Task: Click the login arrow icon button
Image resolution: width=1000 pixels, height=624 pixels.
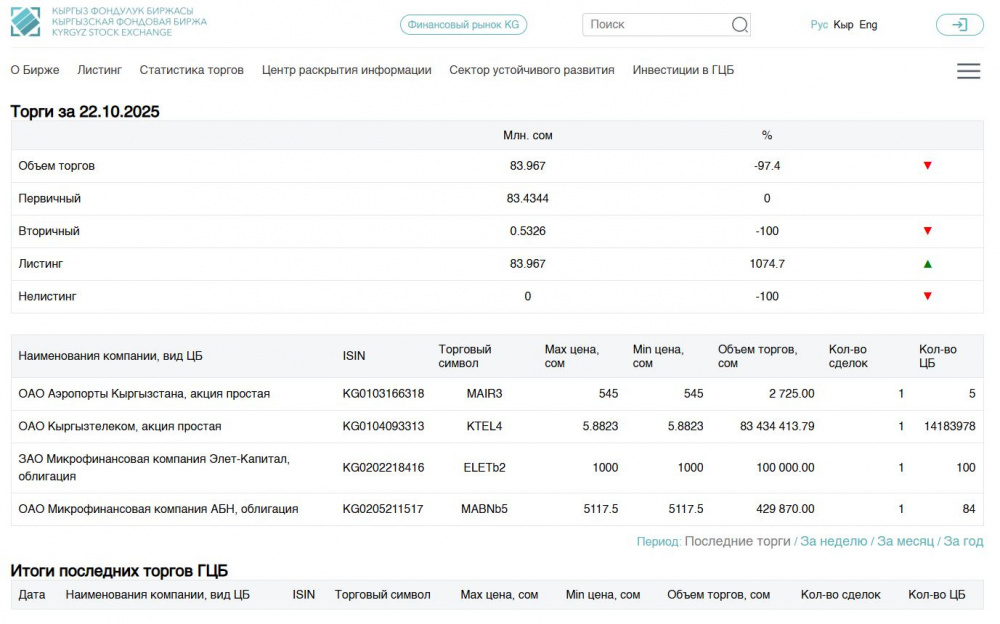Action: click(x=959, y=25)
